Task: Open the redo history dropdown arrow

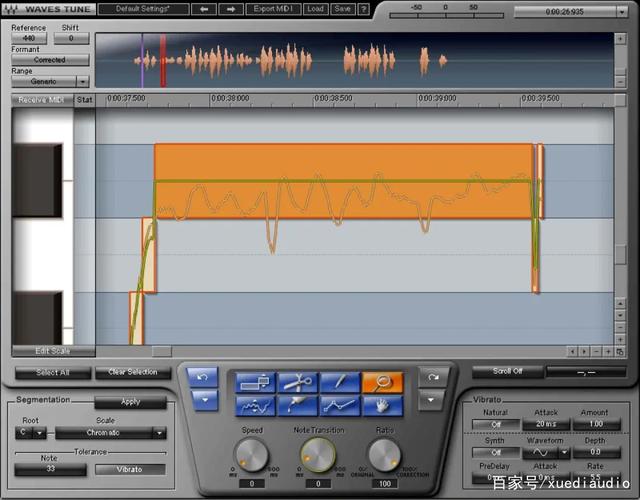Action: click(x=431, y=400)
